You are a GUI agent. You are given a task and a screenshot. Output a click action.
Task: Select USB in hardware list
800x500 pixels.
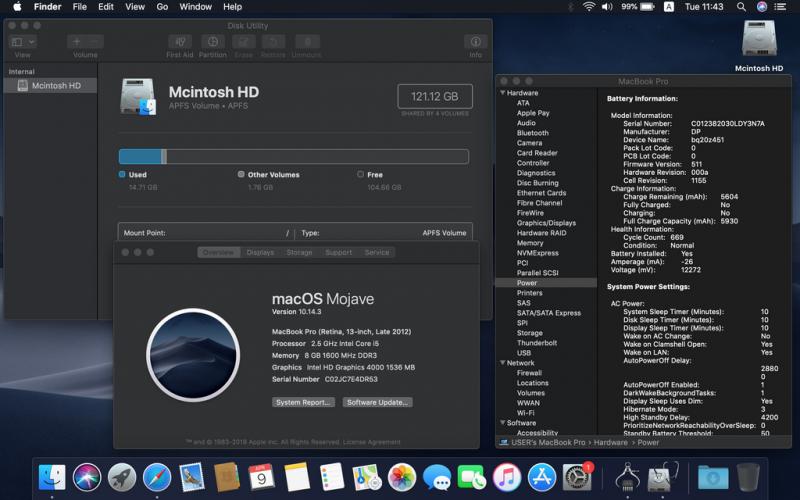tap(523, 353)
